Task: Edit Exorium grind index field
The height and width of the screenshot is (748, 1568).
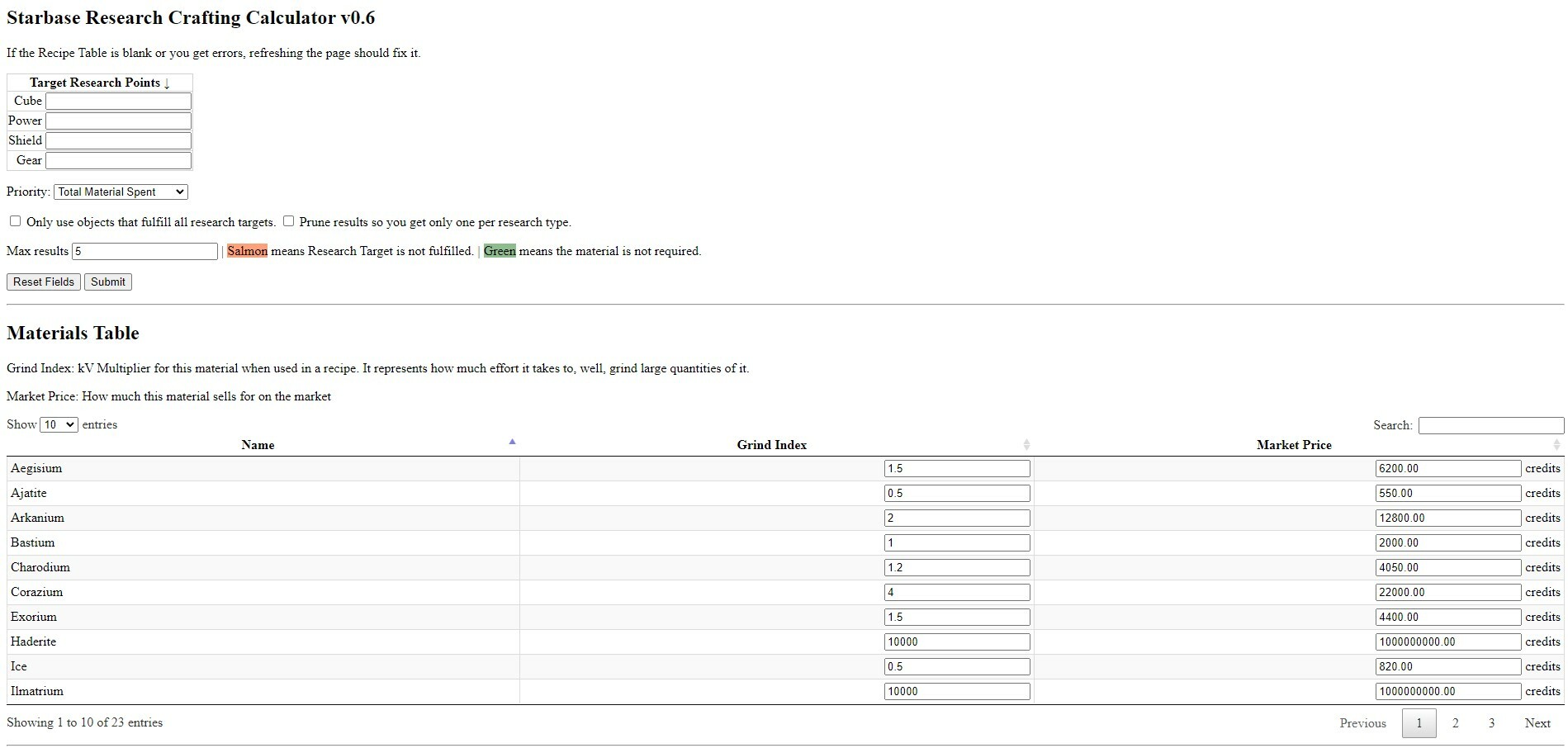Action: (x=957, y=617)
